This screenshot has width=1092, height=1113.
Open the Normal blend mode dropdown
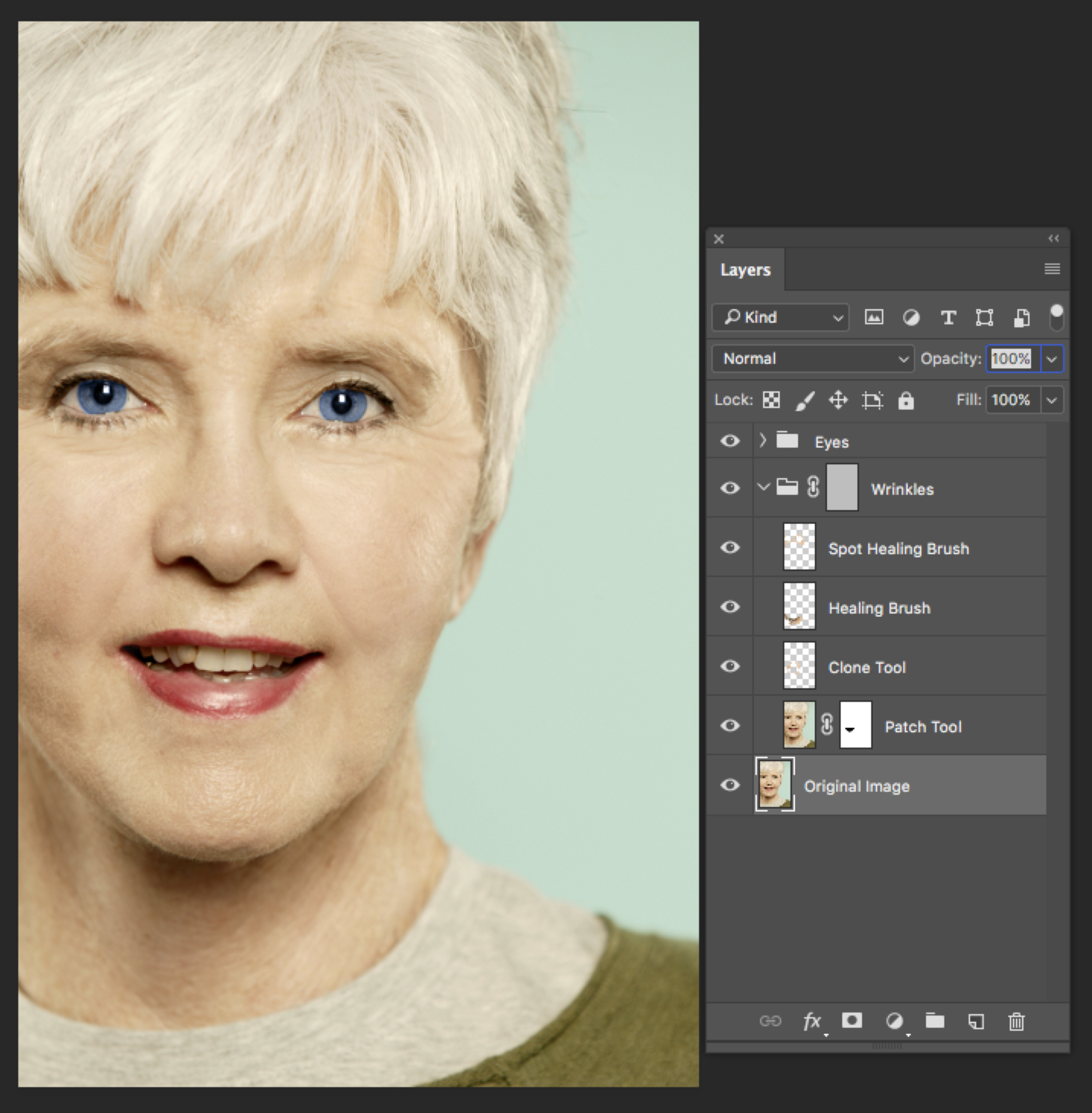tap(813, 358)
